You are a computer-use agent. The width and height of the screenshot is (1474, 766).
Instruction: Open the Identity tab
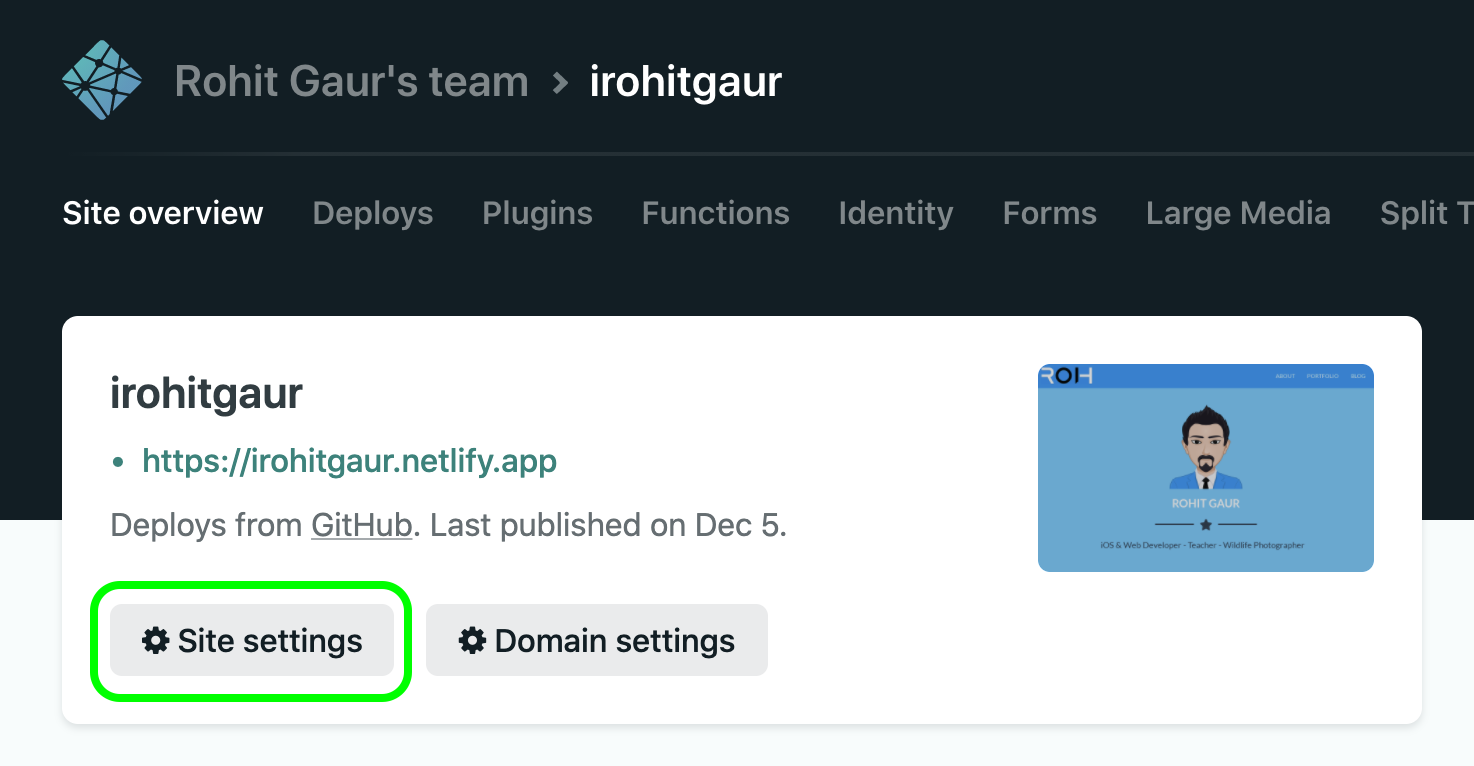pos(896,213)
